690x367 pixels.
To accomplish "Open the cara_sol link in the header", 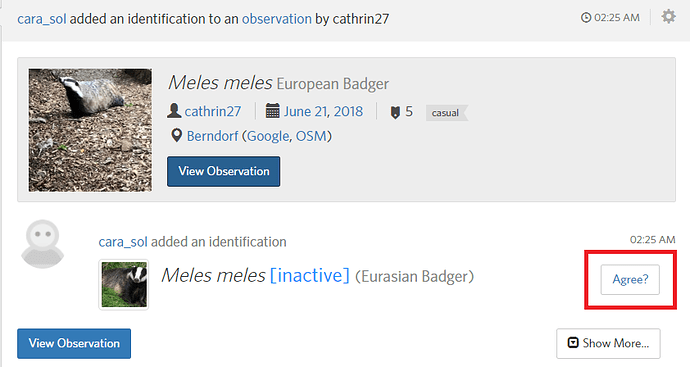I will pos(42,19).
